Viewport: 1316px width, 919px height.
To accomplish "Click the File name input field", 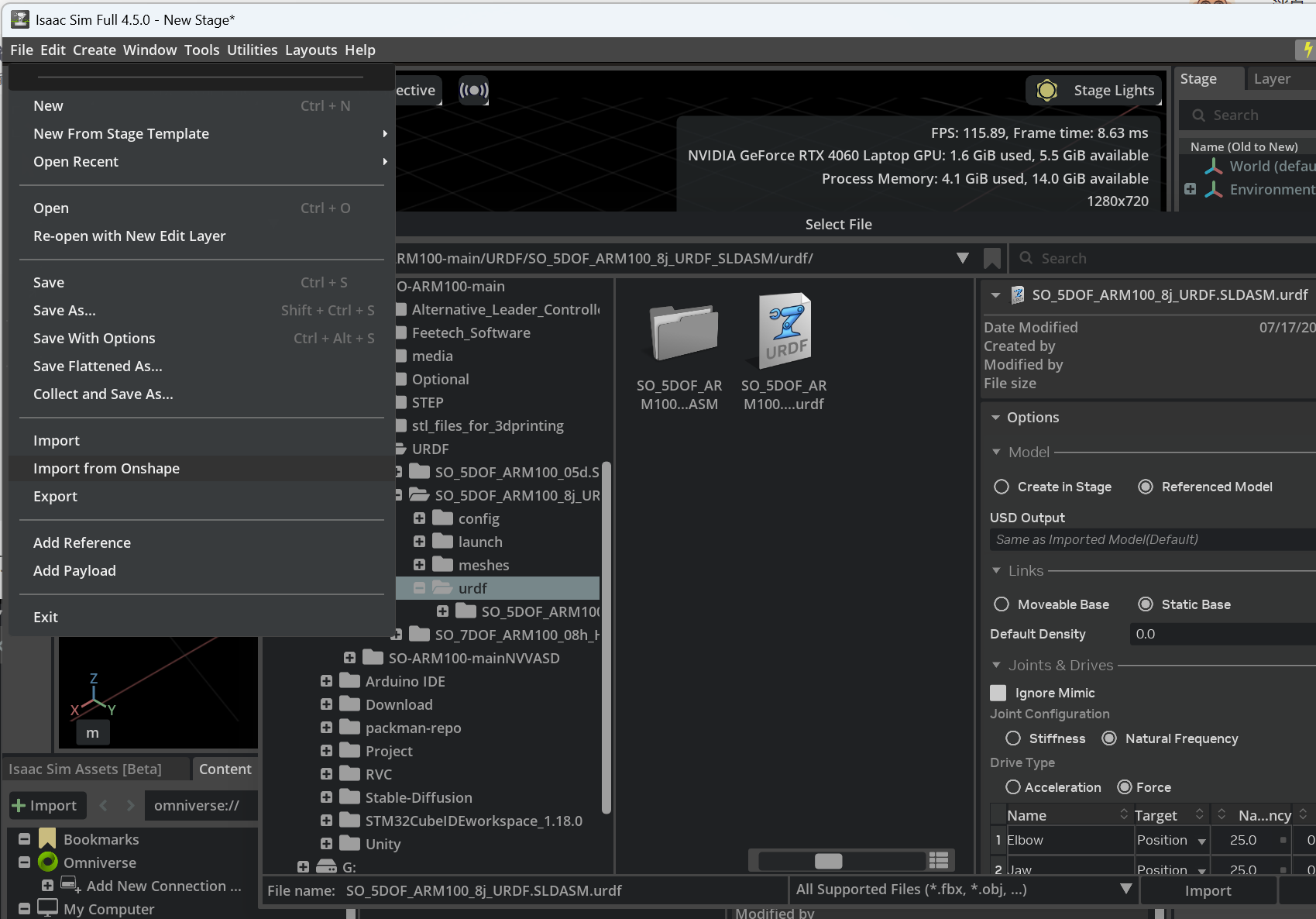I will pyautogui.click(x=563, y=890).
